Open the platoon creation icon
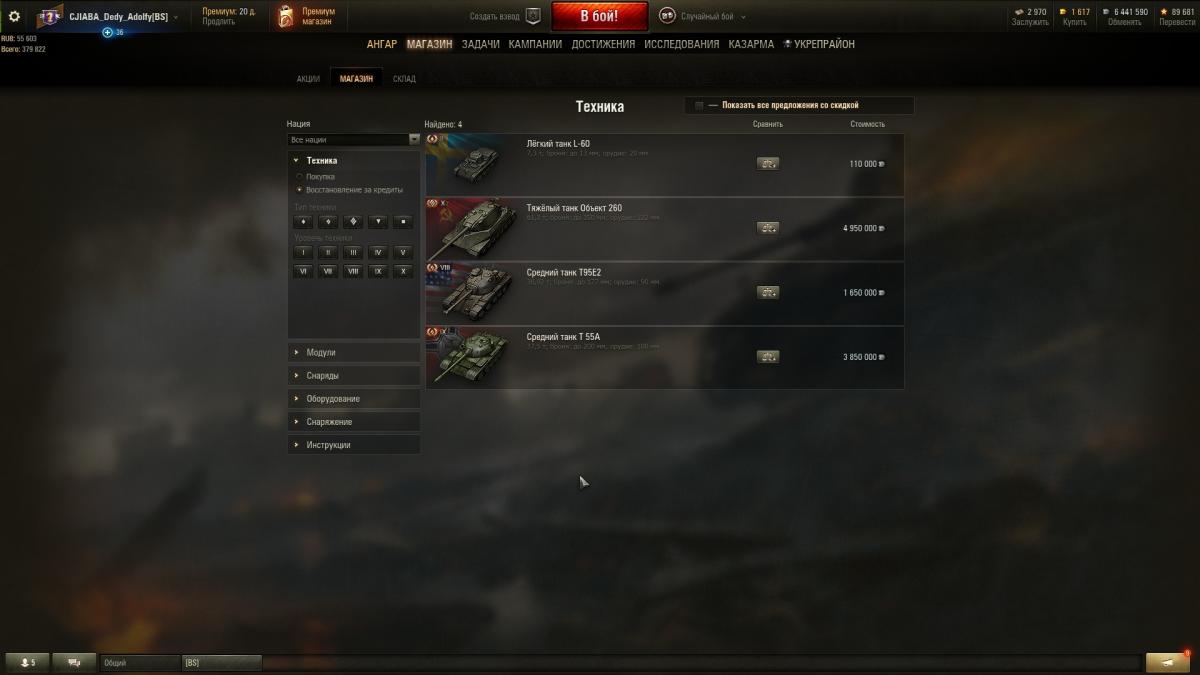Screen dimensions: 1200x675 533,16
